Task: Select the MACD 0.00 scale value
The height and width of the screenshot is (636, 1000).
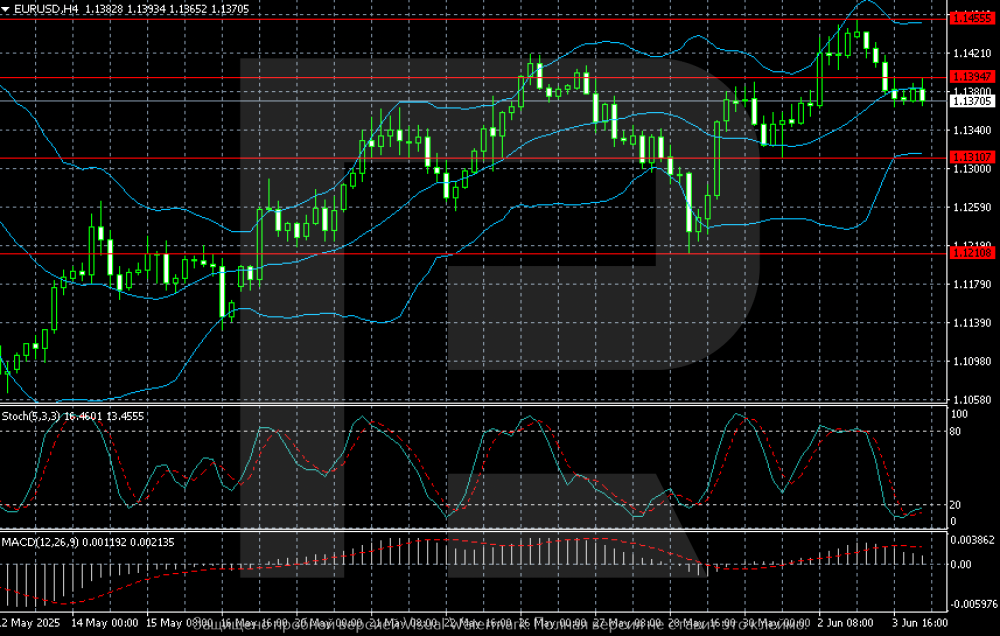Action: click(x=960, y=564)
